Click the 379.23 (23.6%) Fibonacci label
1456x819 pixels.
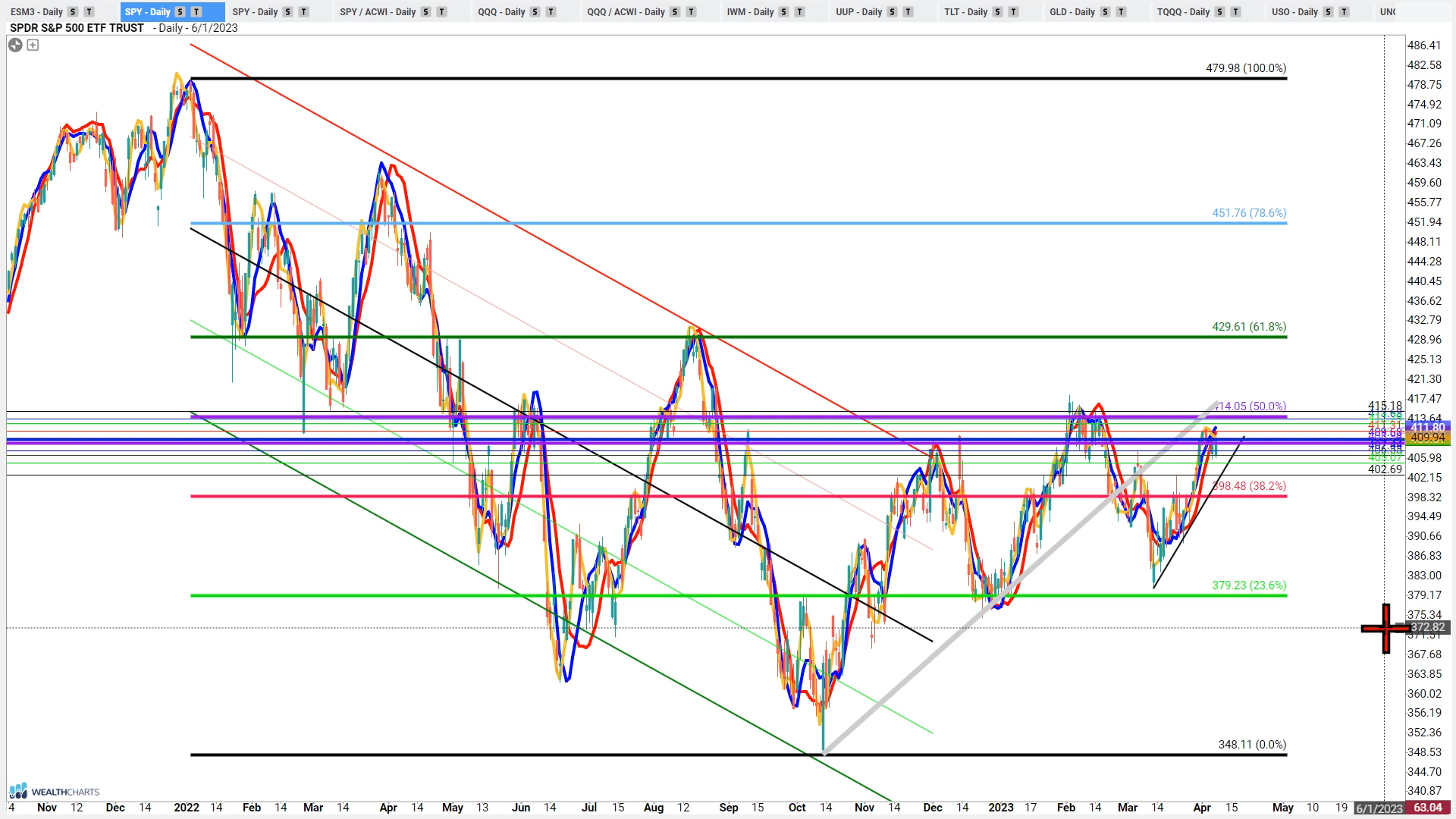point(1249,585)
